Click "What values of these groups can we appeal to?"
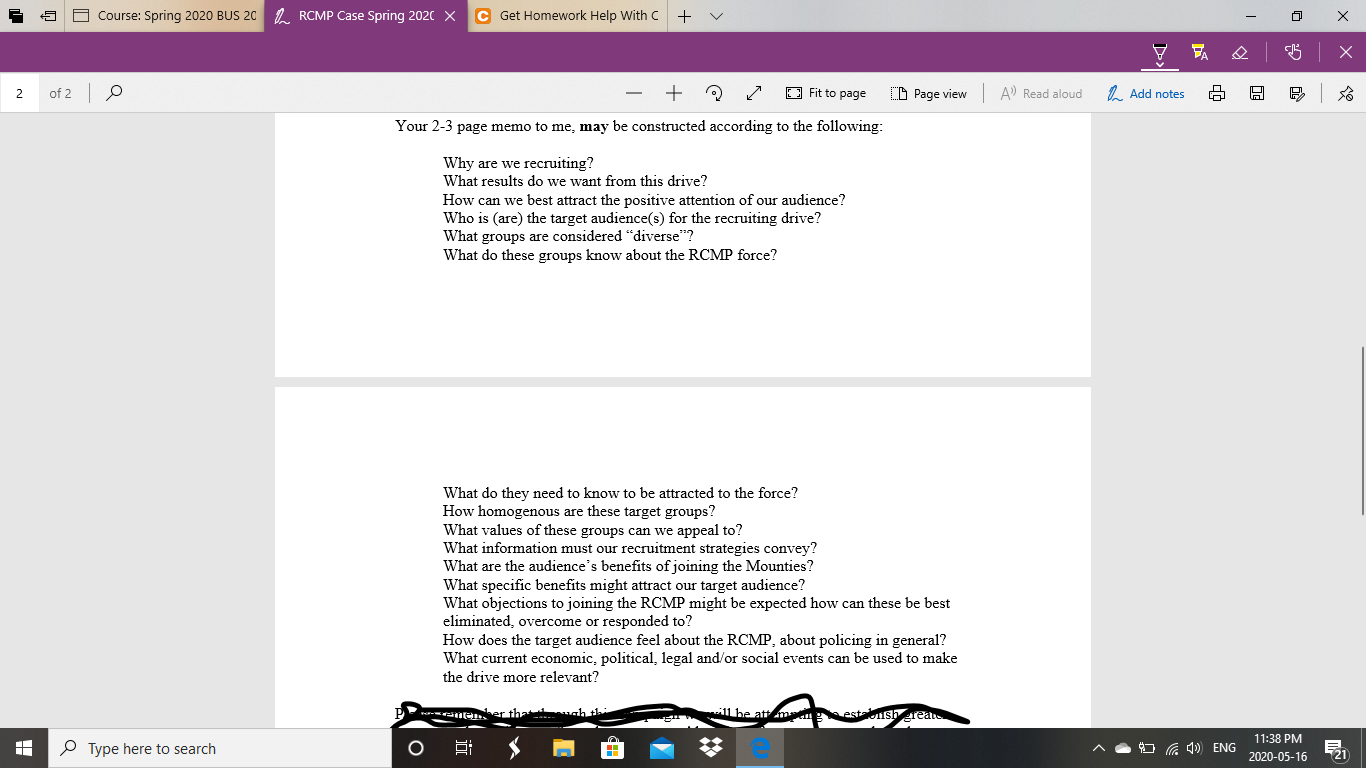Screen dimensions: 1366x768 click(593, 530)
